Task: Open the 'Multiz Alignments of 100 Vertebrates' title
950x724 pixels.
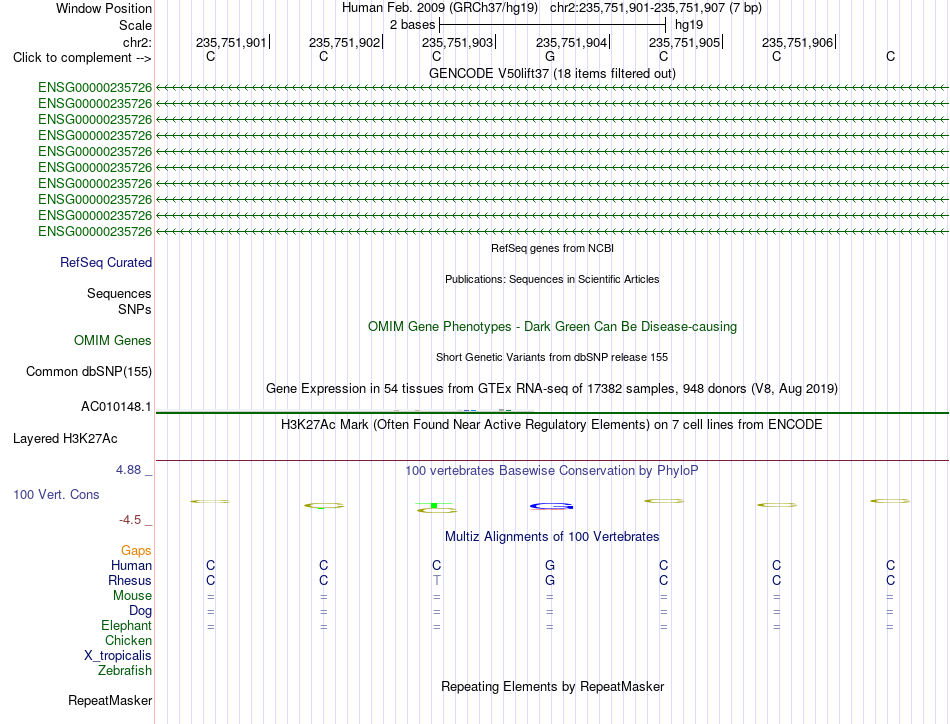Action: point(552,537)
